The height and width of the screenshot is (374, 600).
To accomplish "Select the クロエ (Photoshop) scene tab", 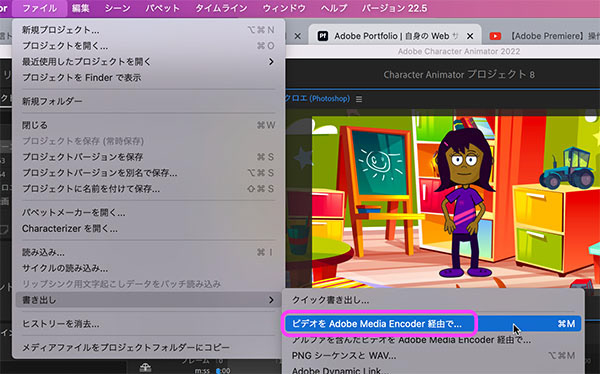I will [317, 99].
